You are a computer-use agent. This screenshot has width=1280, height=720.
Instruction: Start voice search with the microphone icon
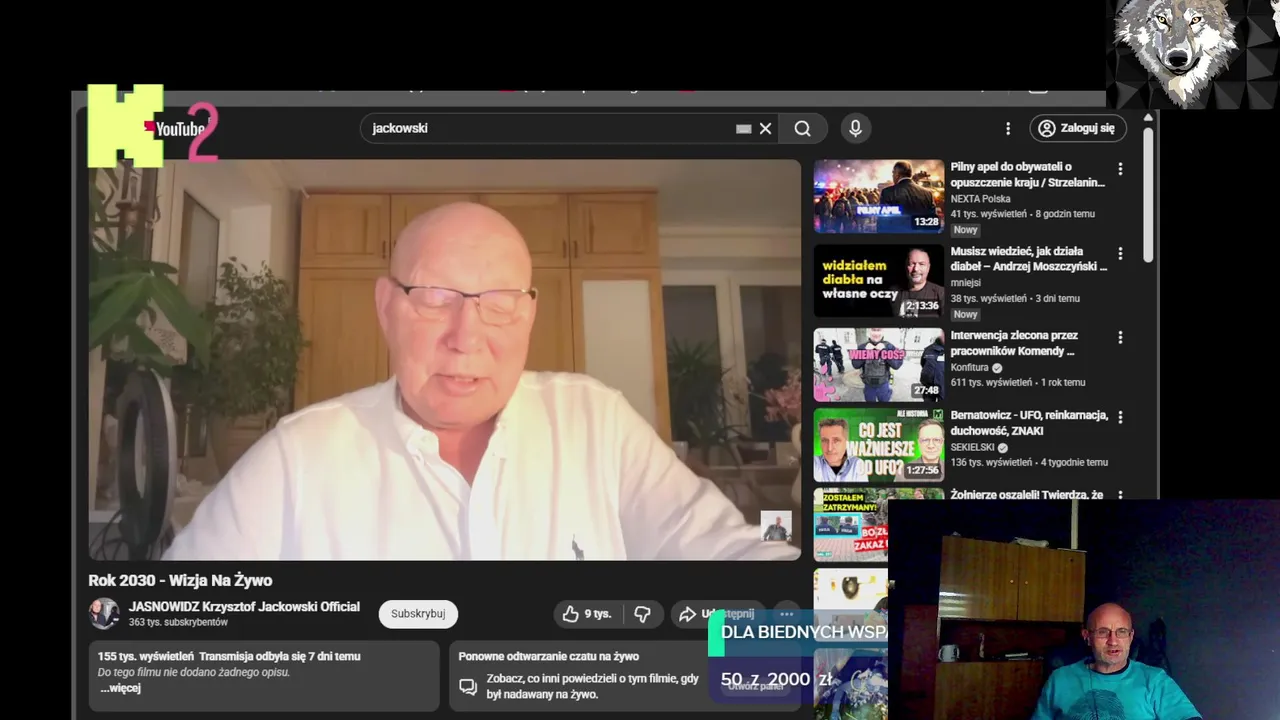point(855,128)
